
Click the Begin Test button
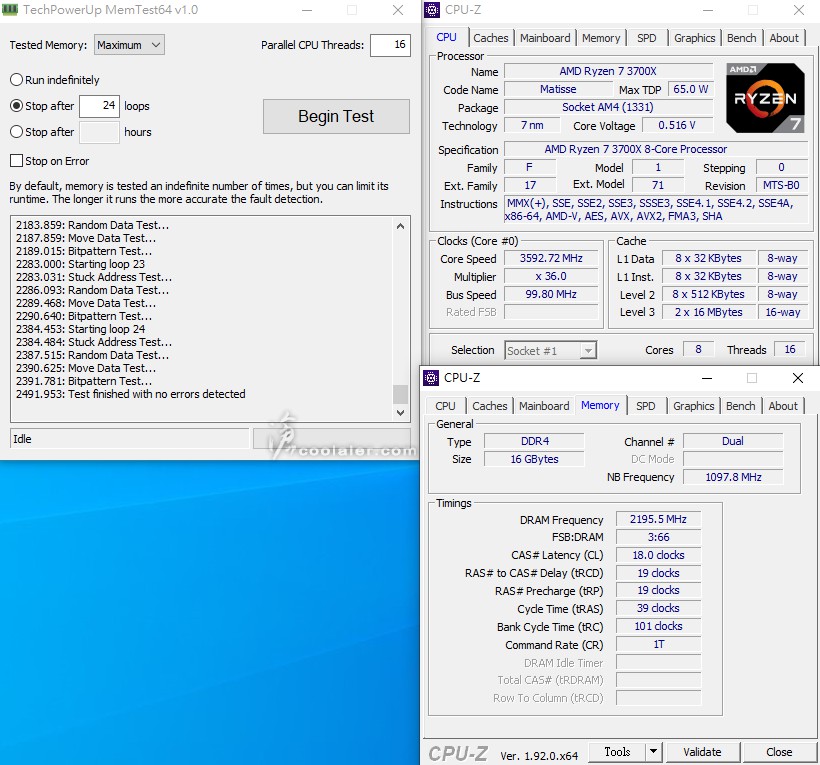(x=336, y=116)
